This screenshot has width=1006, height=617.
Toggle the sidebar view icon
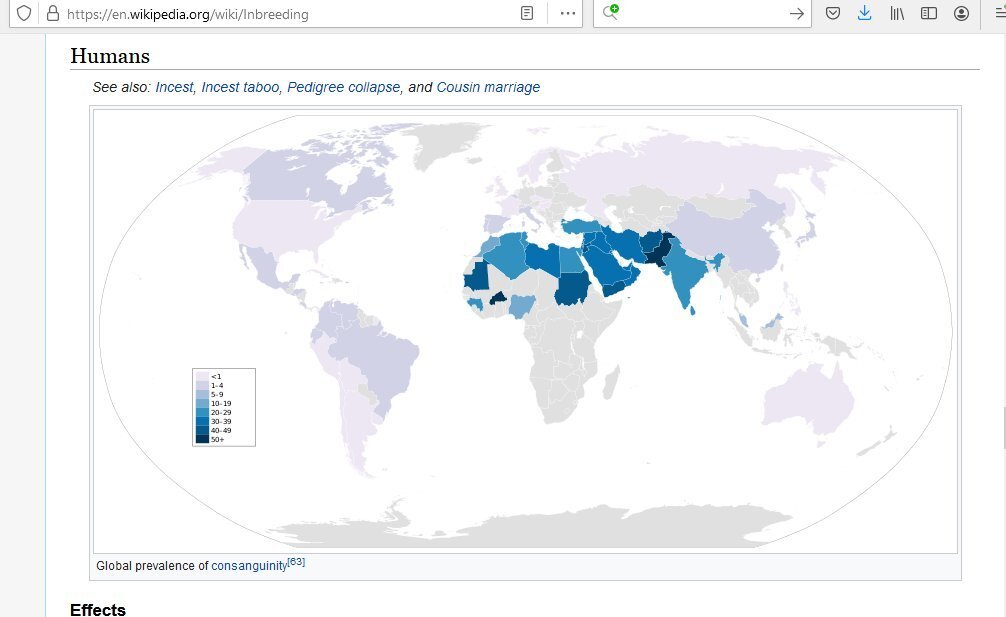coord(928,13)
